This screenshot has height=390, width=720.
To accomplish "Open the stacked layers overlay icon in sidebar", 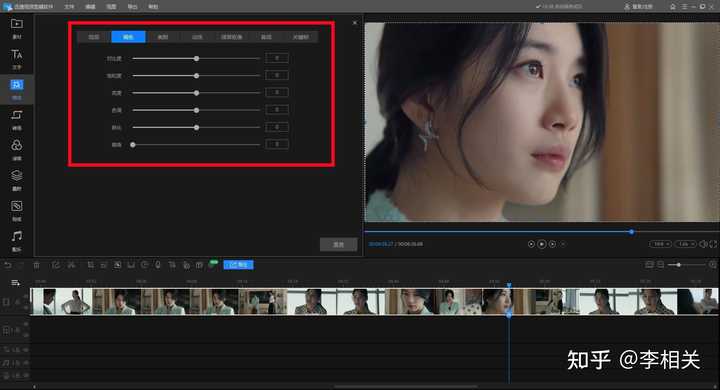I will click(17, 175).
